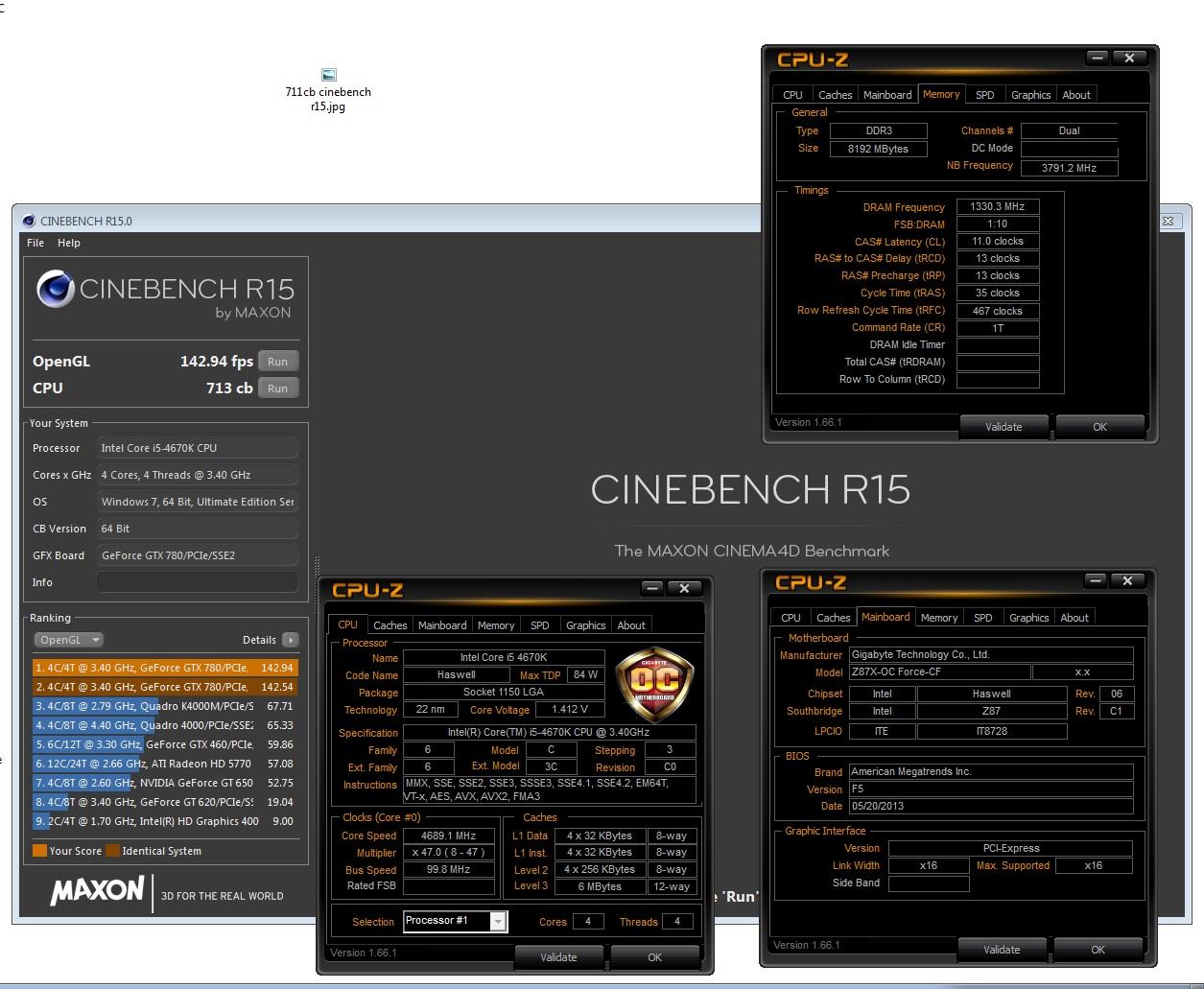Click the Core Speed value 4689.1 MHz
1204x989 pixels.
pyautogui.click(x=449, y=836)
